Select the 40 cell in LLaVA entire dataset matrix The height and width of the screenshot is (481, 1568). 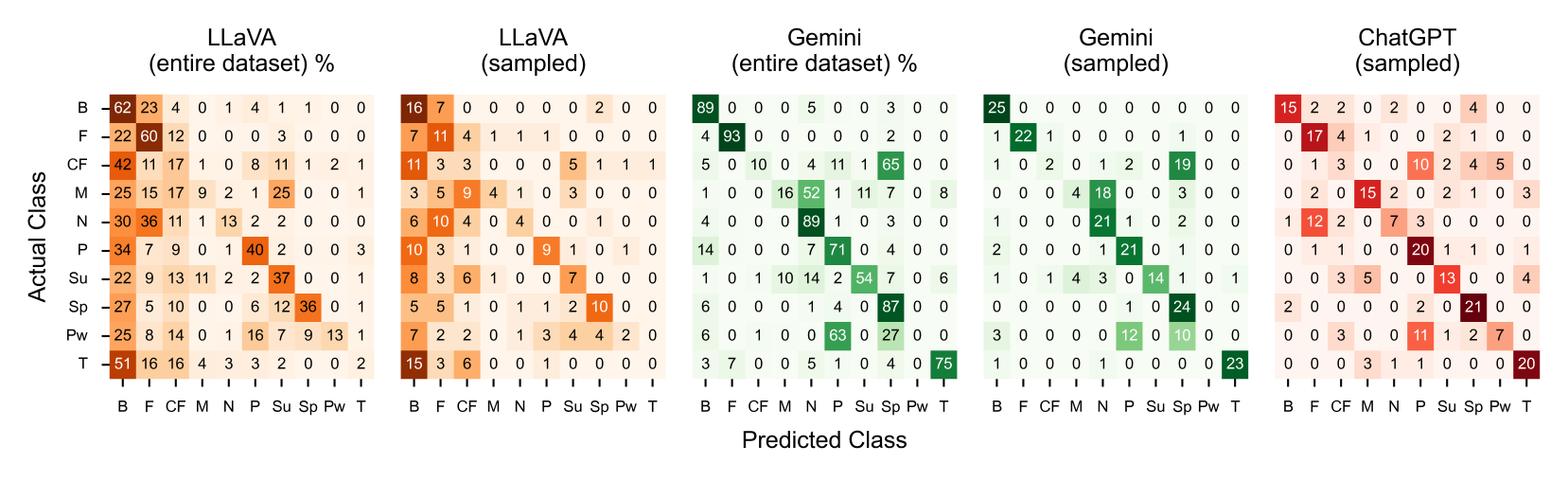(x=255, y=250)
